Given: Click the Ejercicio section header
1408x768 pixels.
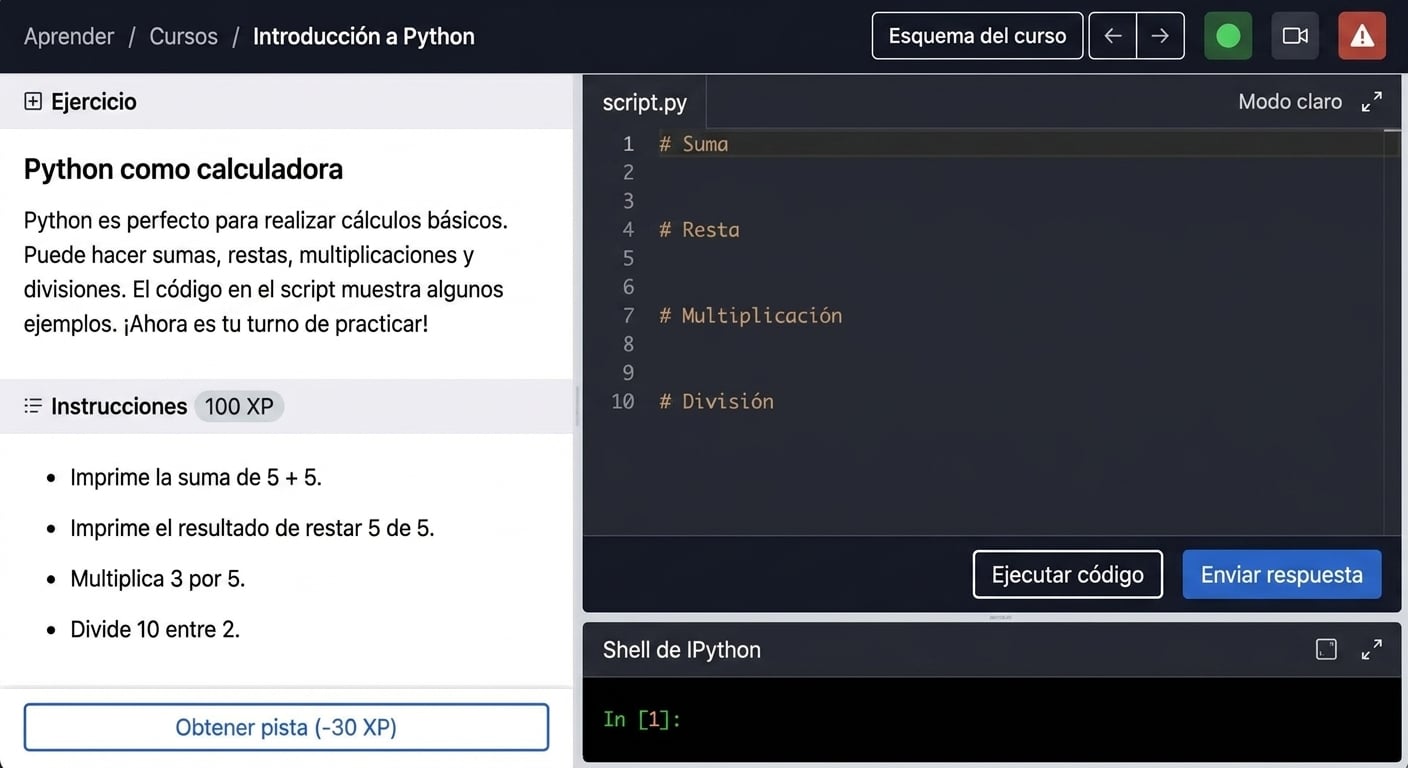Looking at the screenshot, I should click(286, 101).
